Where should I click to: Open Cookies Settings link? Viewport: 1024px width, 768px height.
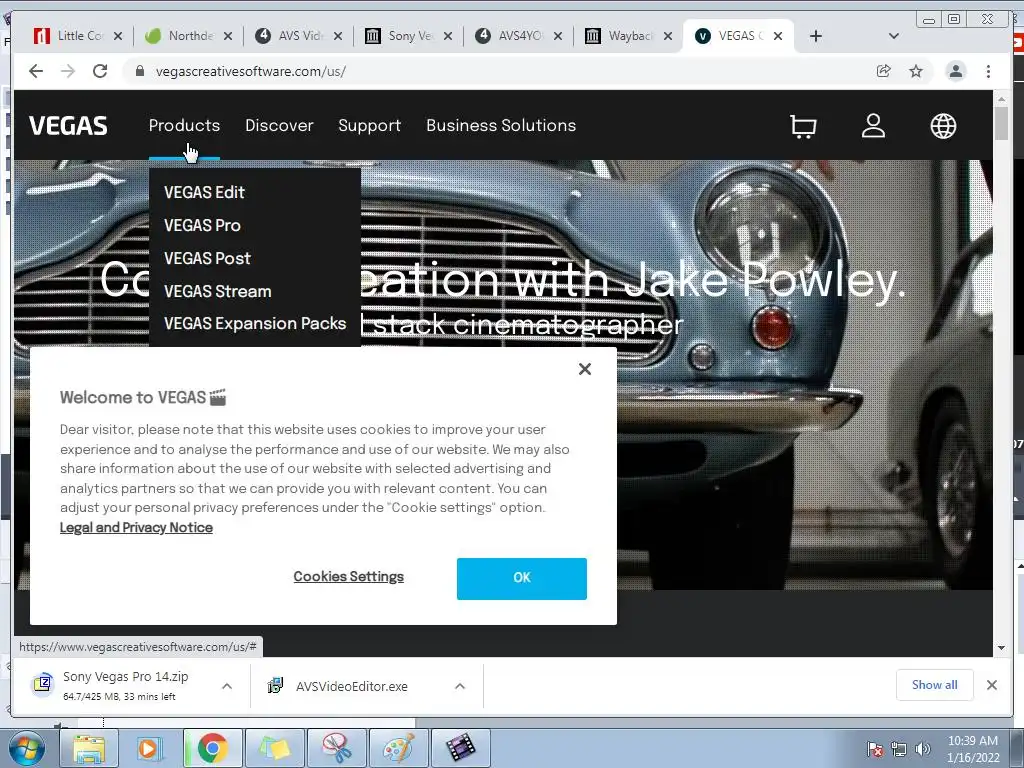(349, 577)
